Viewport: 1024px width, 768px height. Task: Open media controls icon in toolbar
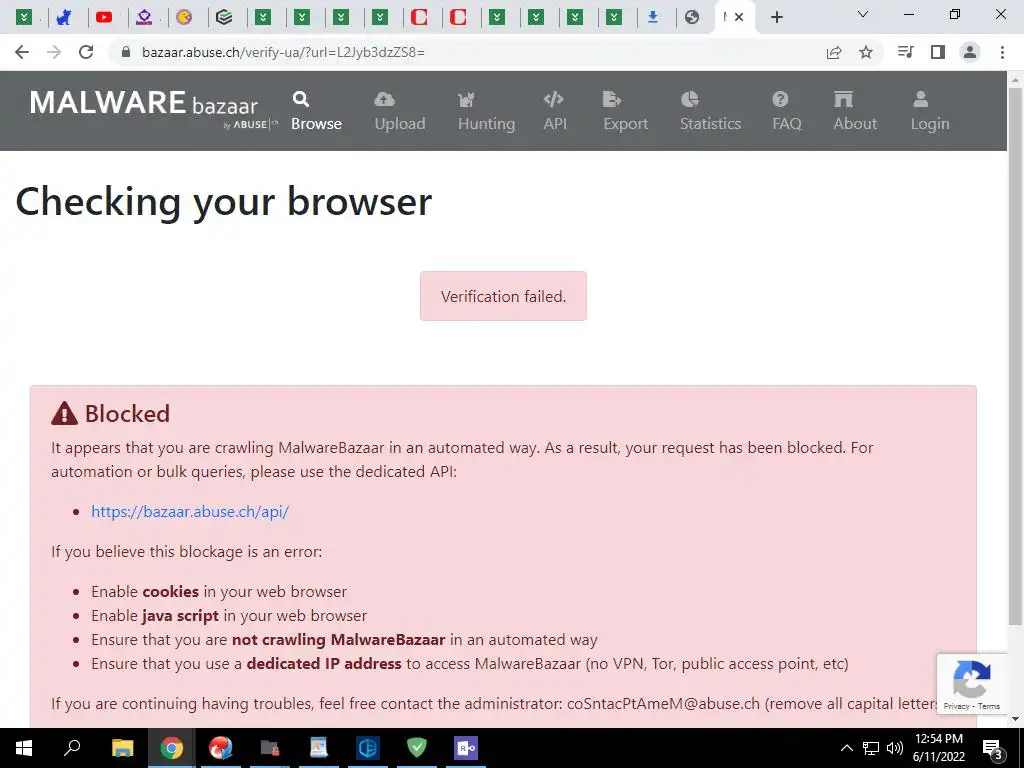(x=906, y=52)
